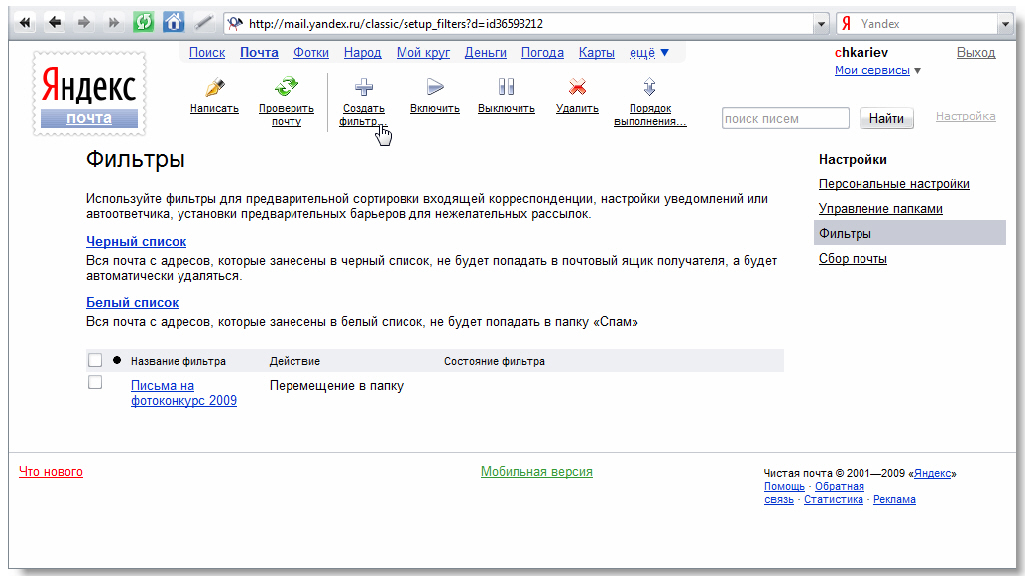Click the browser rewind button
The height and width of the screenshot is (576, 1025).
(25, 24)
